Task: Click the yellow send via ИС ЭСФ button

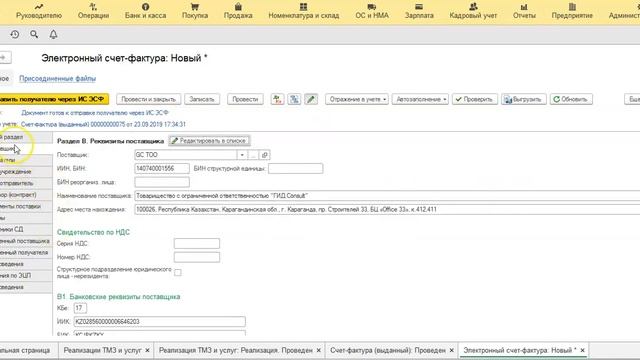Action: (53, 99)
